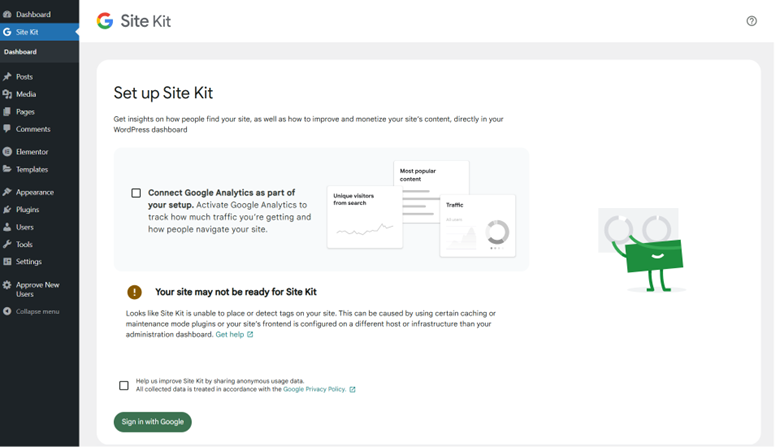Click the Settings icon in sidebar
The height and width of the screenshot is (447, 780).
point(7,262)
